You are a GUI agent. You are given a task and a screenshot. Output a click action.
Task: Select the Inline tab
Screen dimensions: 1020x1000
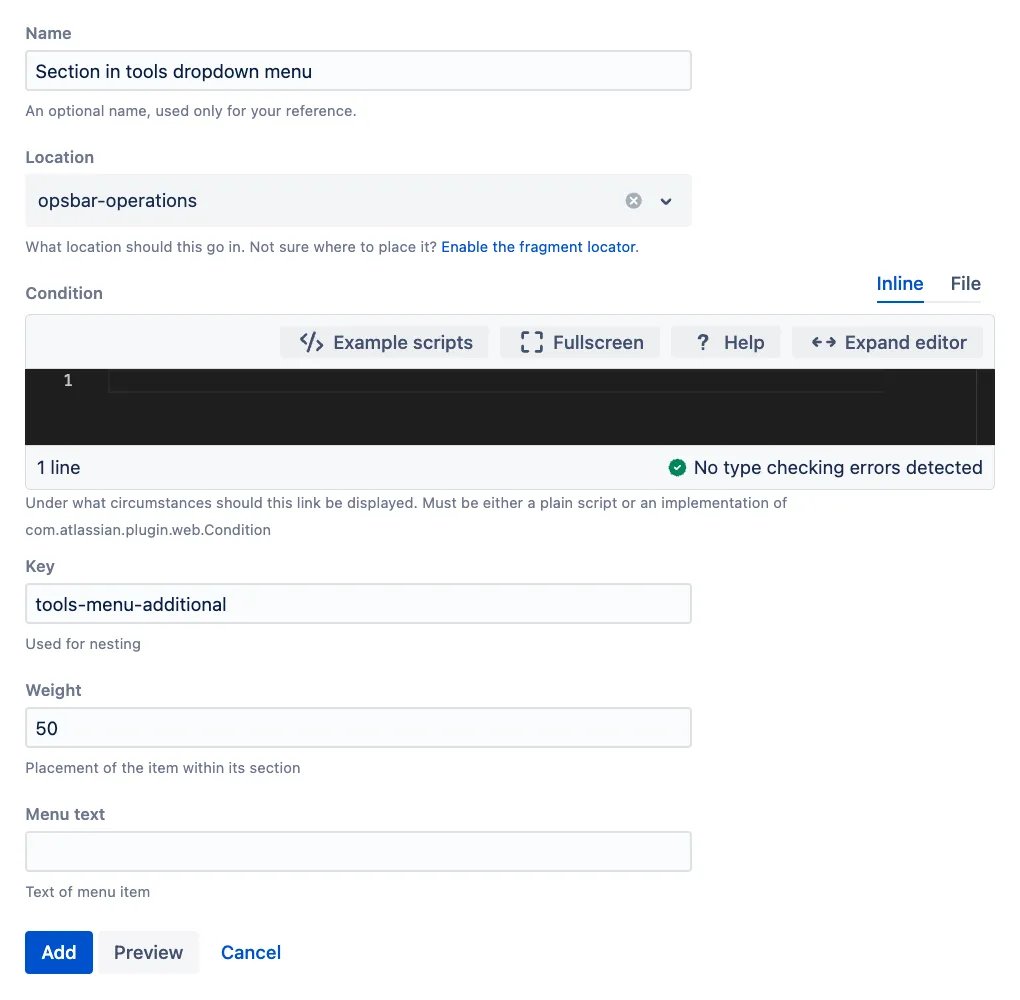[900, 284]
